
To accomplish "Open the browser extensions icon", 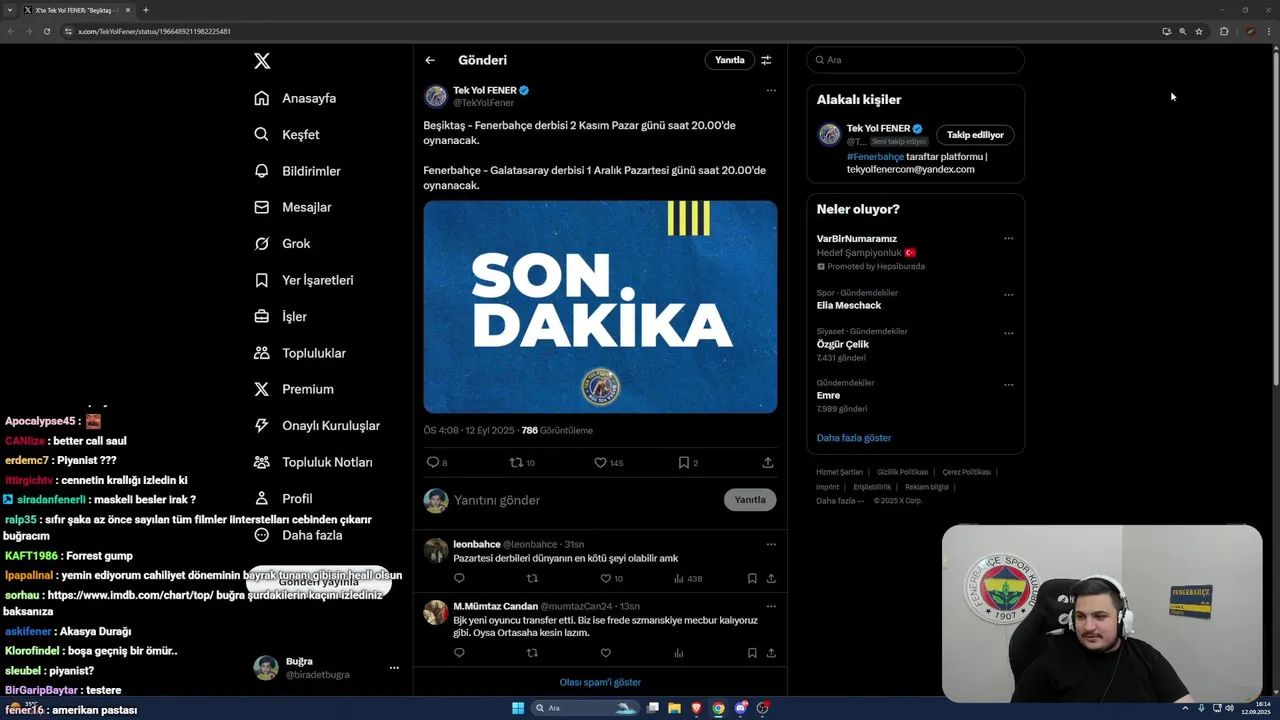I will click(x=1224, y=31).
